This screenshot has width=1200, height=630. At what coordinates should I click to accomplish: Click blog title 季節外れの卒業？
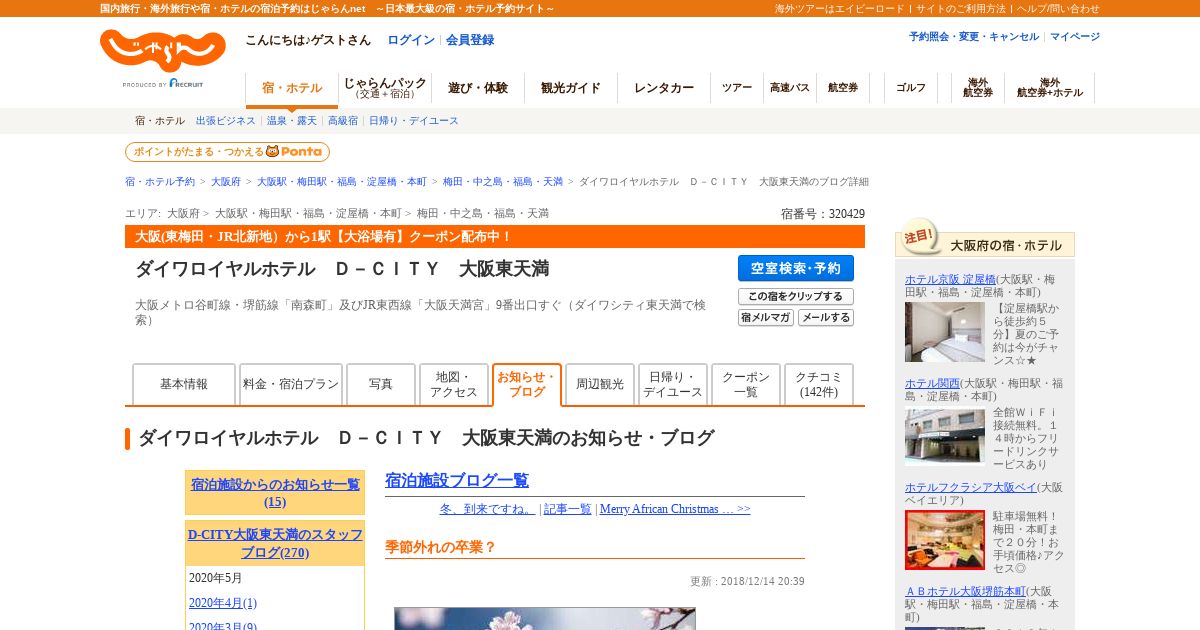(441, 547)
